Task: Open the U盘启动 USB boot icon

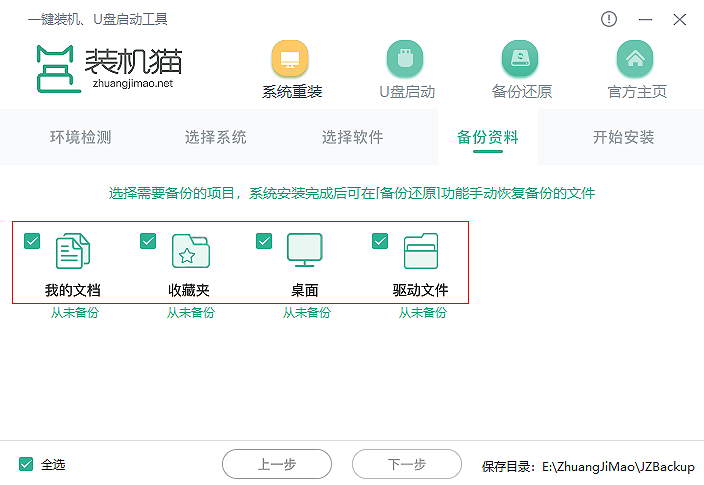Action: click(x=405, y=59)
